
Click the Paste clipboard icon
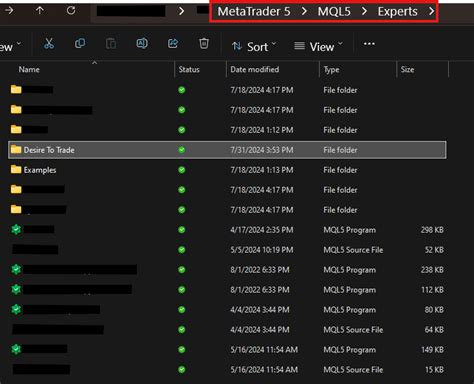pyautogui.click(x=111, y=43)
